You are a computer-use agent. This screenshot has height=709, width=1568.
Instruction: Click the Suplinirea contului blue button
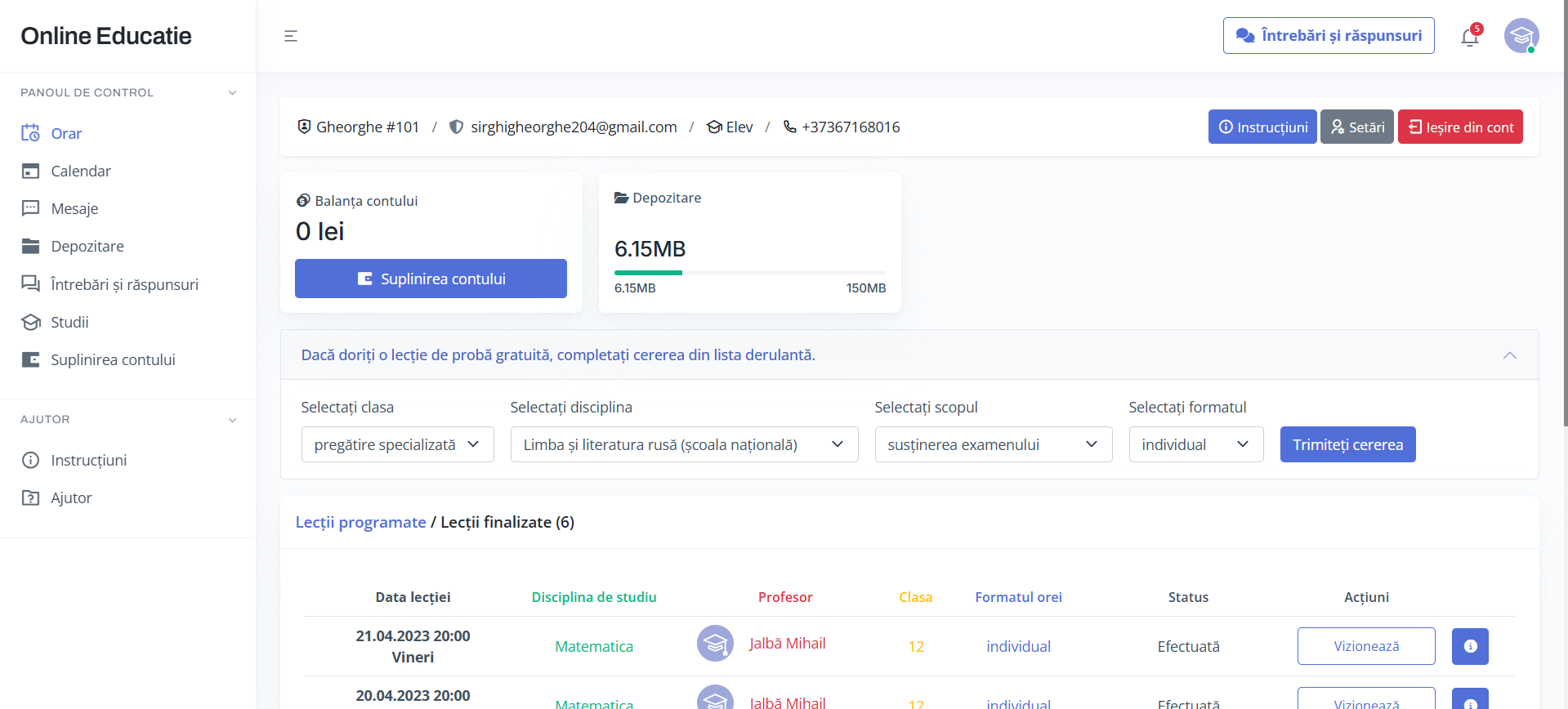(431, 279)
